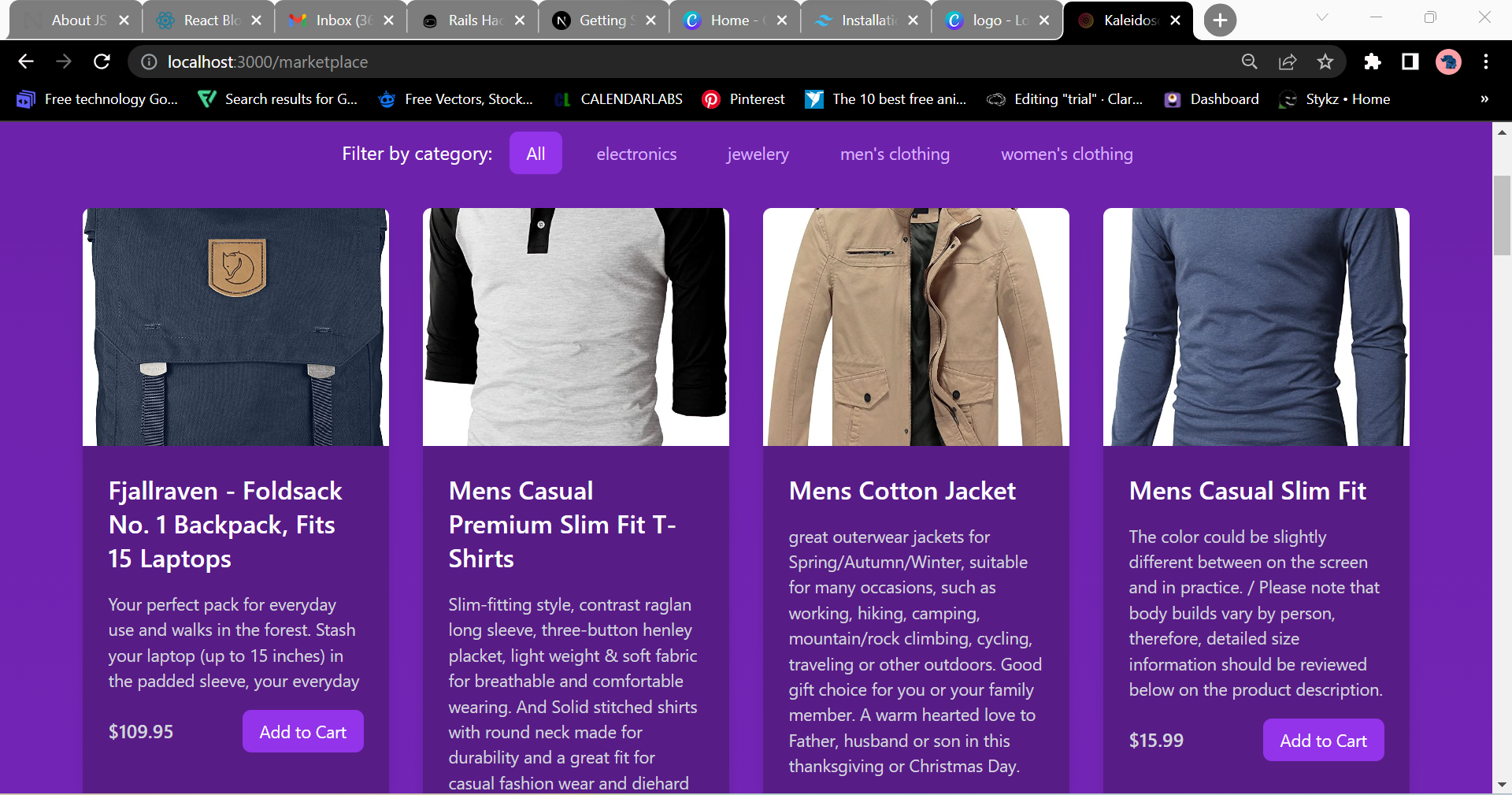Close the Rails Hac tab
Image resolution: width=1512 pixels, height=795 pixels.
point(519,20)
